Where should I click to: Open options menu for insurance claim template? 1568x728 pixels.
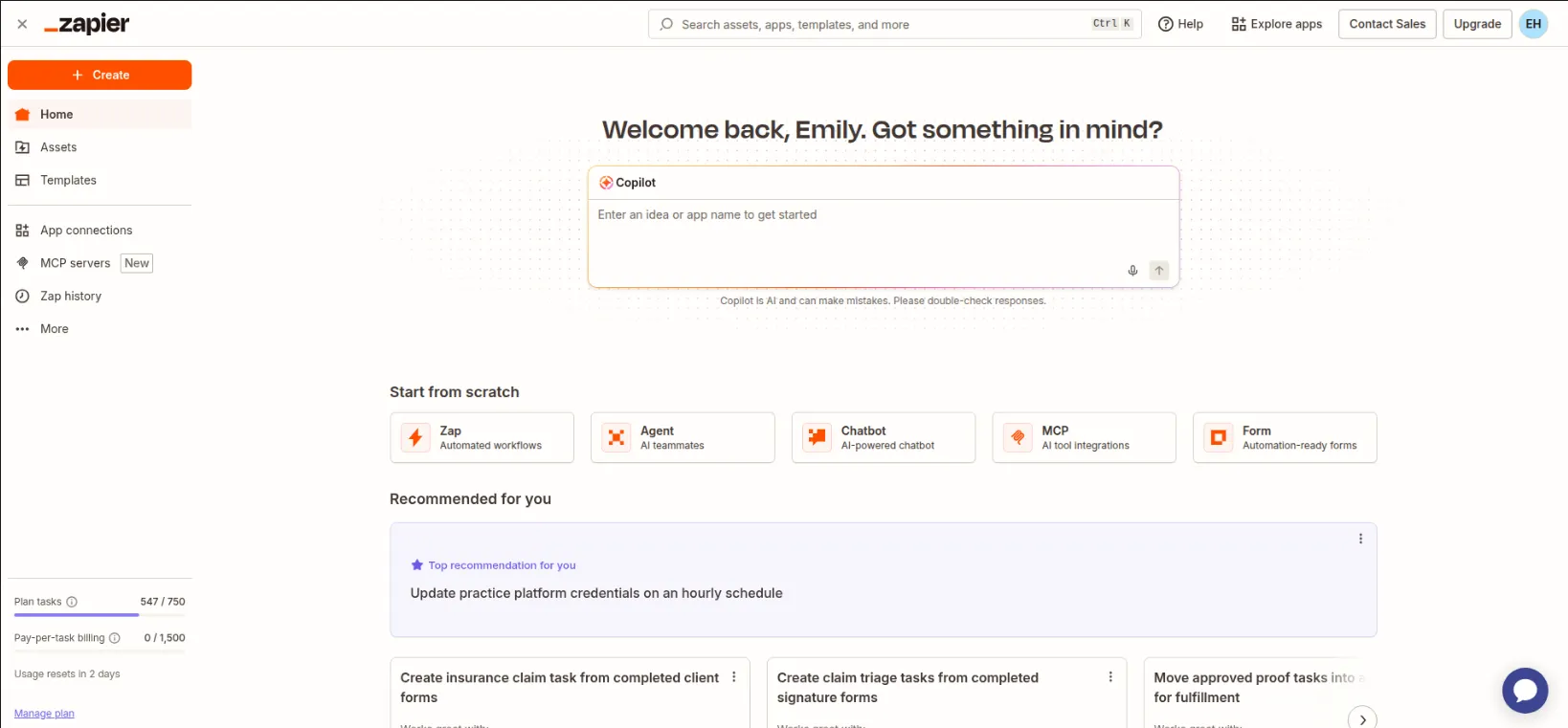coord(734,677)
